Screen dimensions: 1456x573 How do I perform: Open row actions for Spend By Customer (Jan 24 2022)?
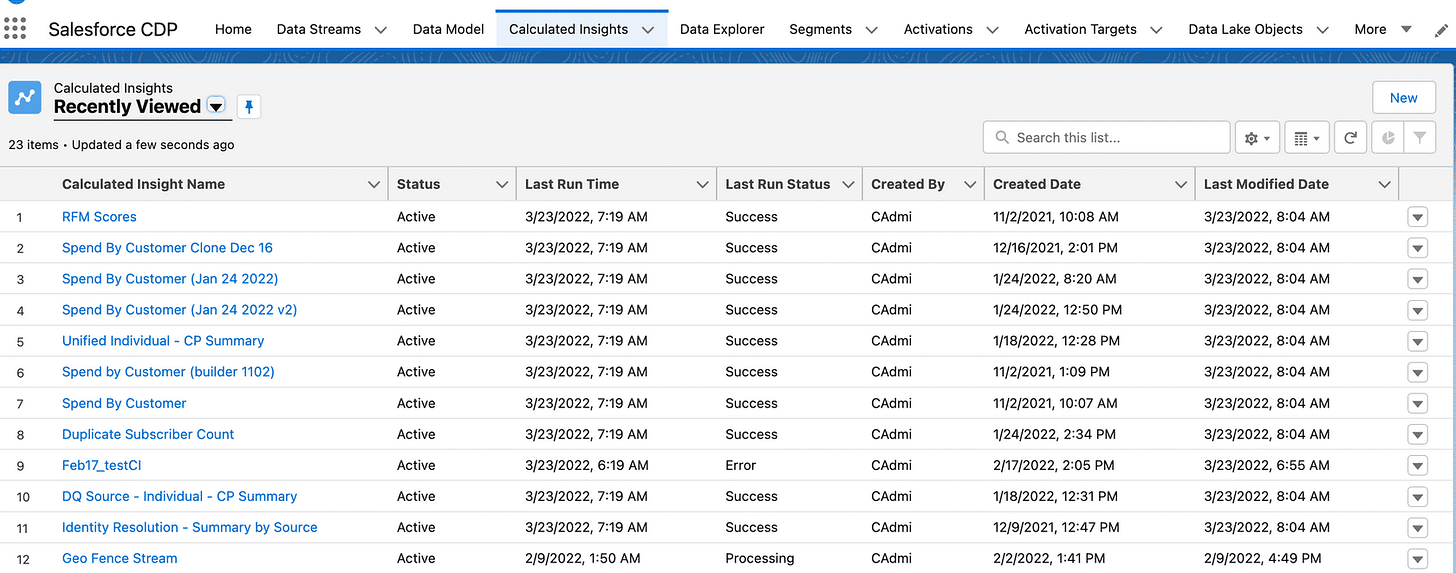click(1417, 279)
